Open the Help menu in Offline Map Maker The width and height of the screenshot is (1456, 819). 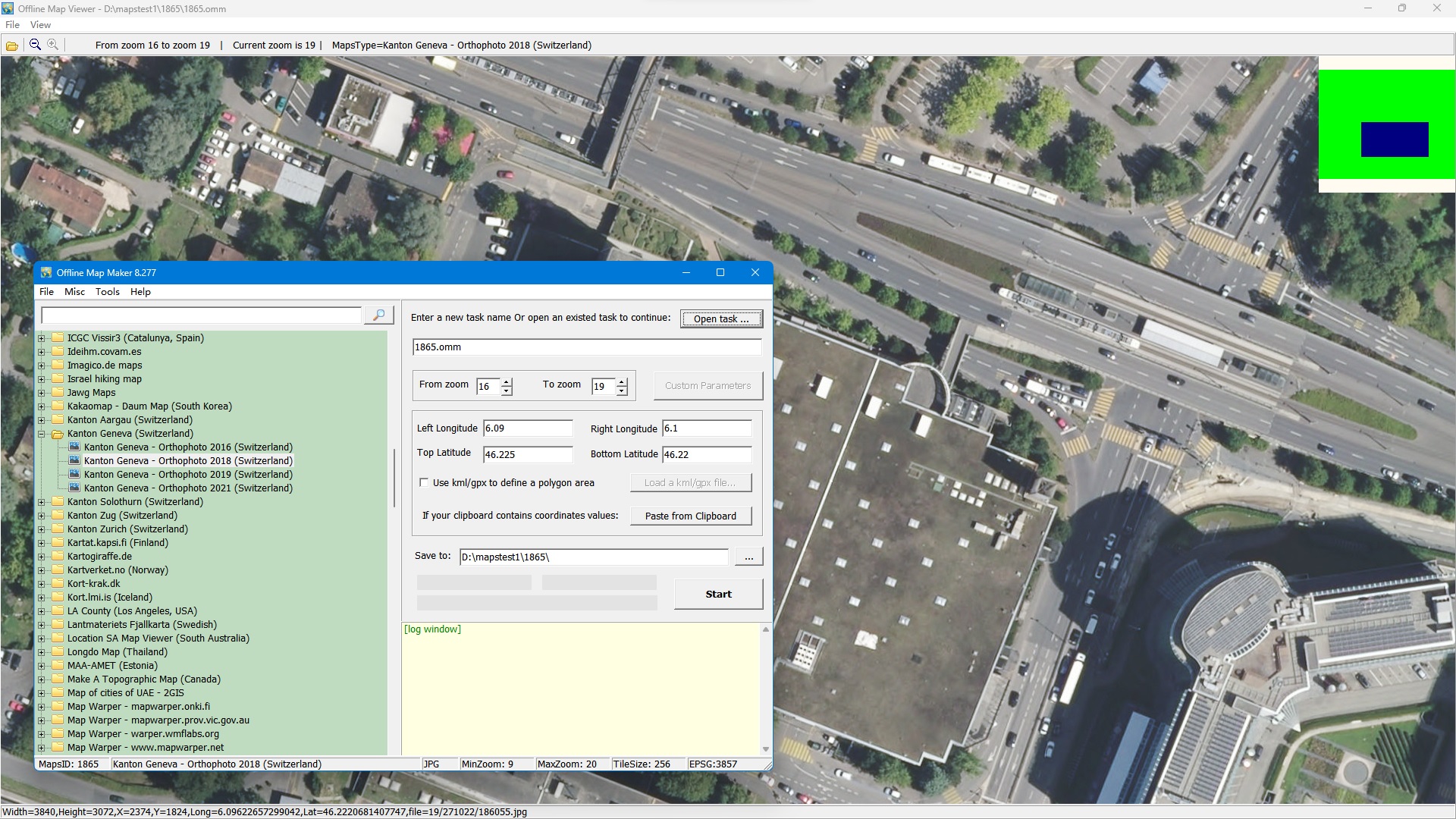tap(140, 292)
